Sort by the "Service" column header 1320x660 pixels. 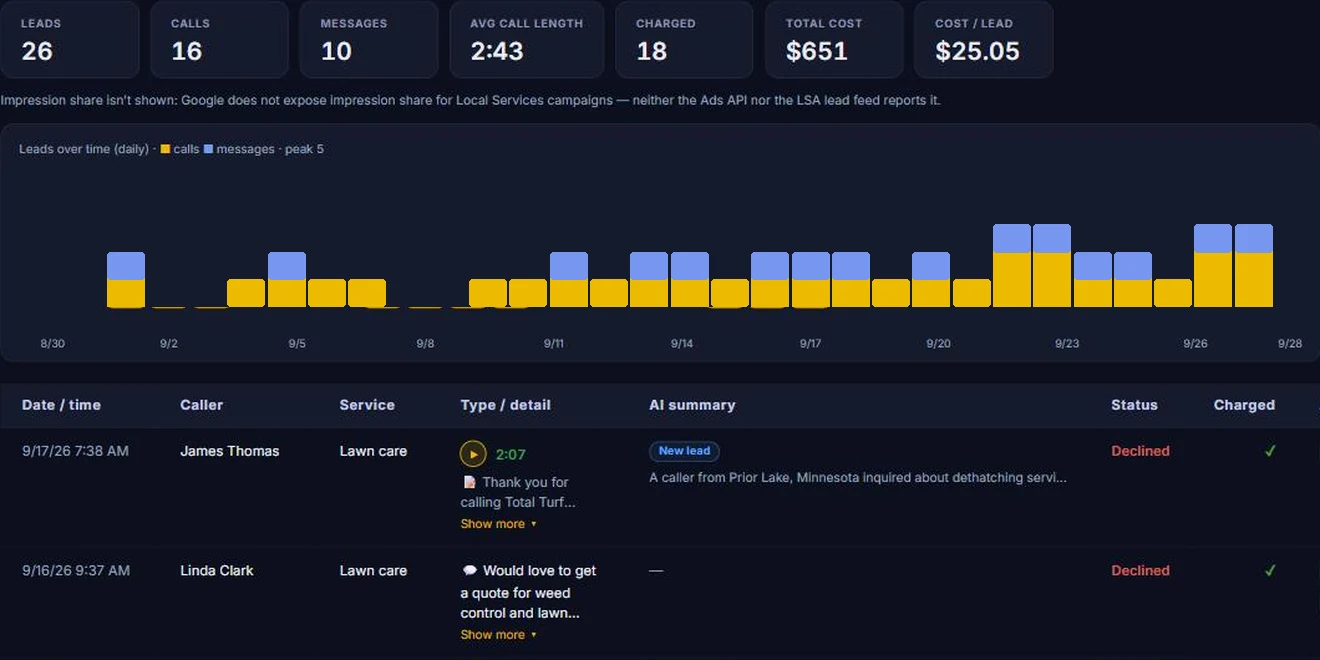click(x=367, y=405)
